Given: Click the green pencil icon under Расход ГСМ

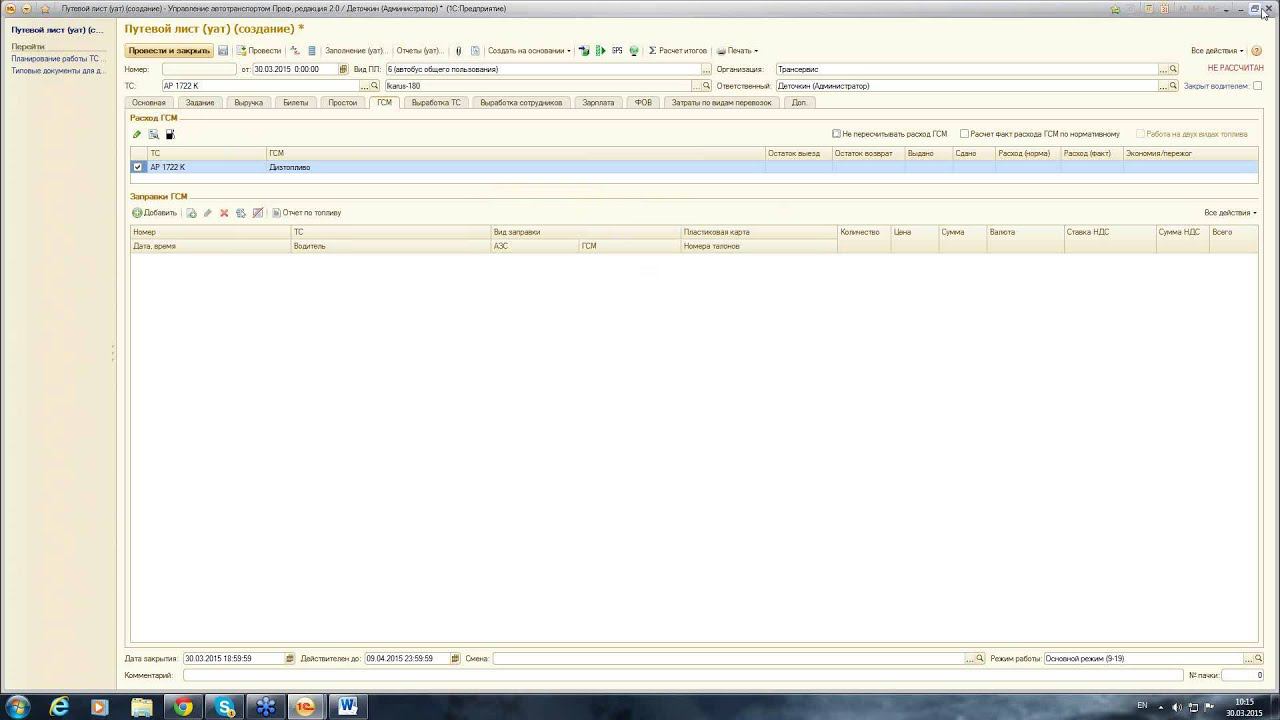Looking at the screenshot, I should pos(137,134).
